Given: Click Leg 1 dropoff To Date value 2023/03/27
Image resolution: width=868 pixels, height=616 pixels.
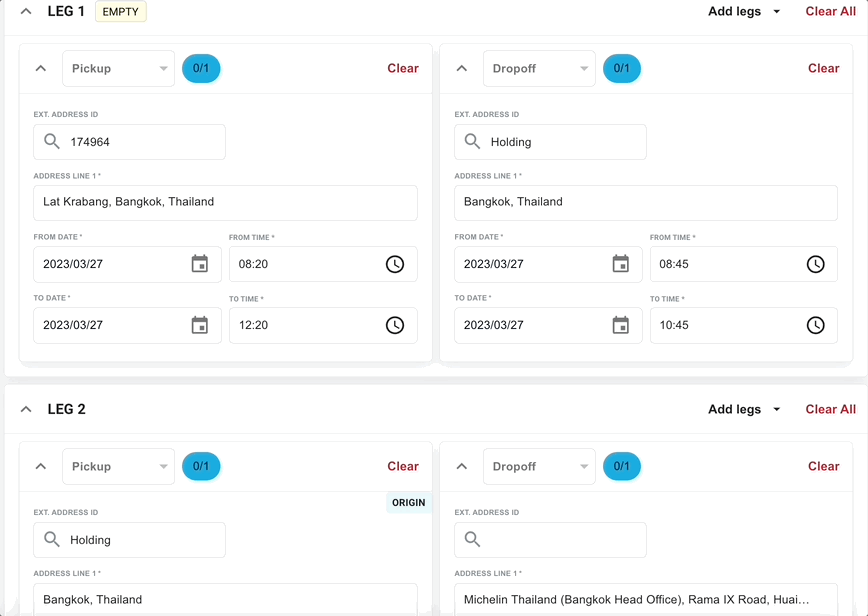Looking at the screenshot, I should (494, 325).
